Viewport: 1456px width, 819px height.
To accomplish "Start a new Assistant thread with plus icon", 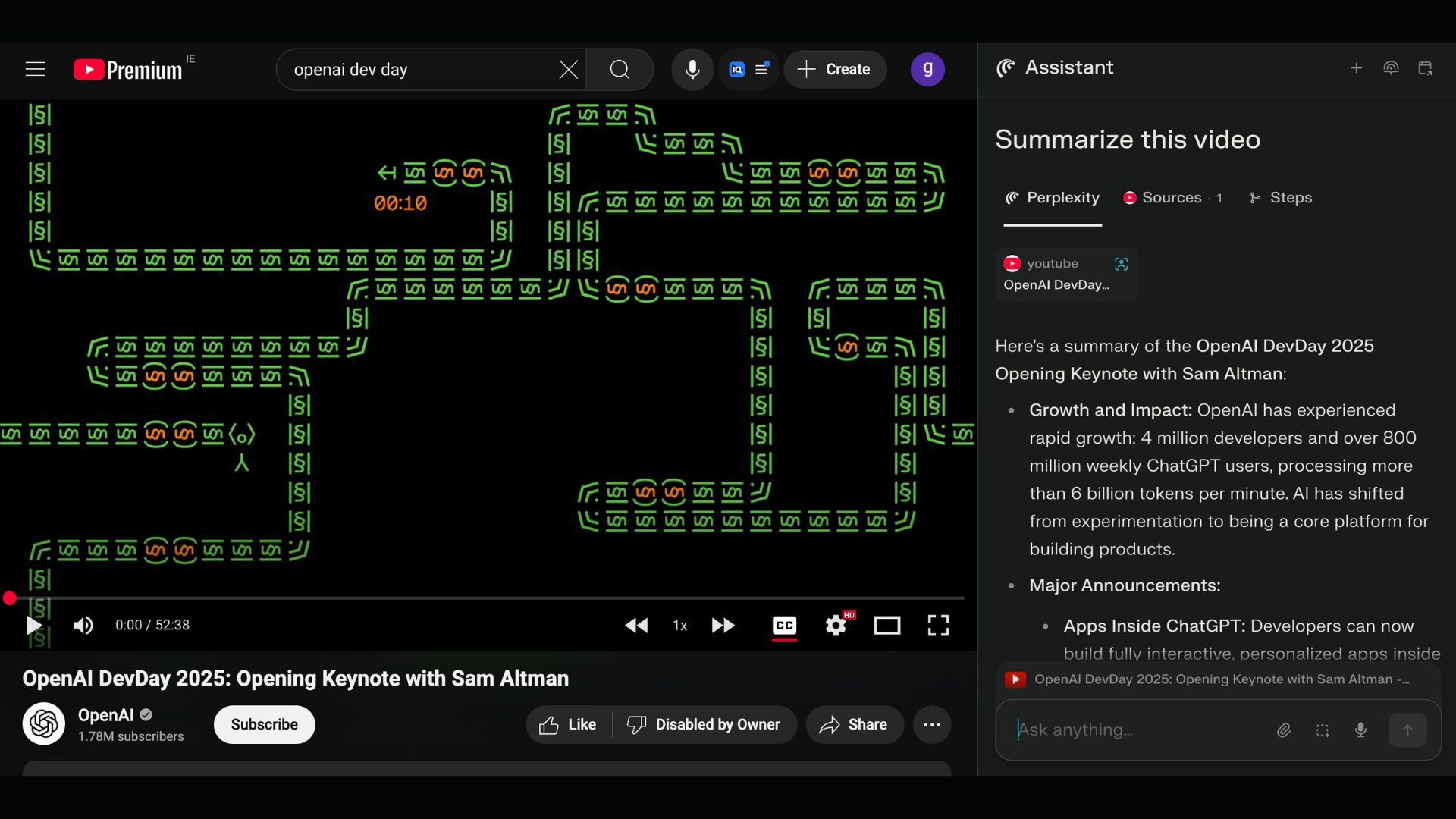I will coord(1356,68).
